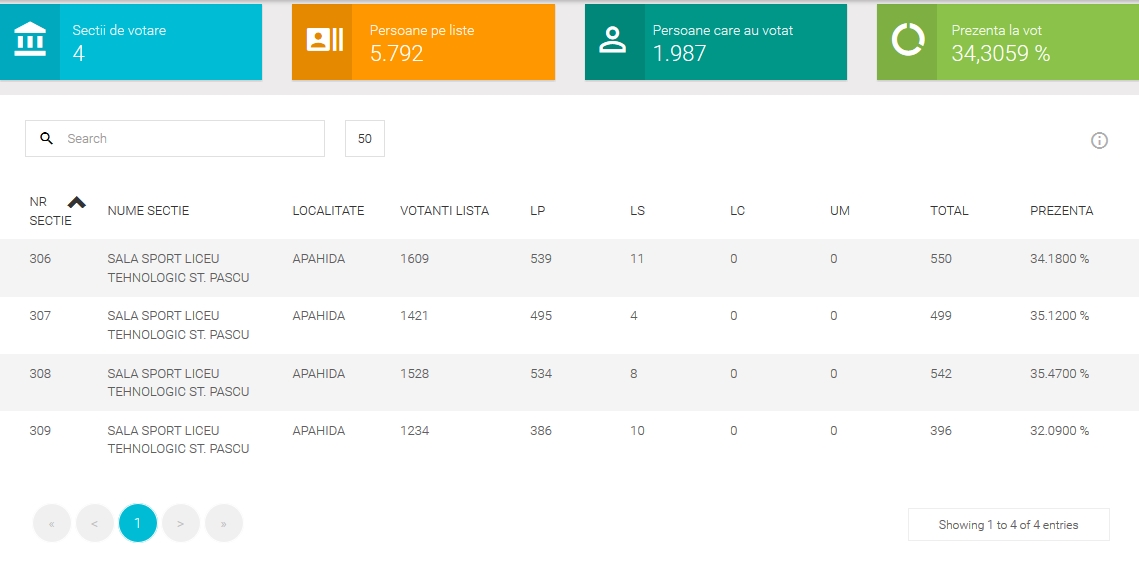The image size is (1139, 567).
Task: Sort table by TOTAL column
Action: click(x=949, y=211)
